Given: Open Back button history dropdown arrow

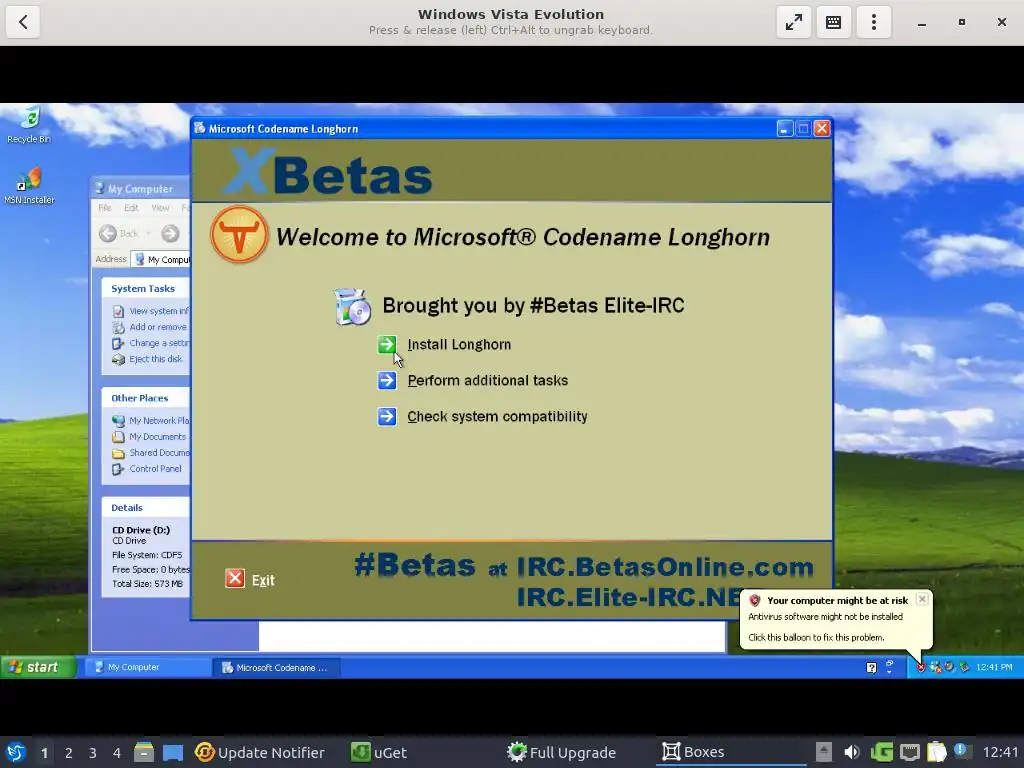Looking at the screenshot, I should tap(148, 233).
